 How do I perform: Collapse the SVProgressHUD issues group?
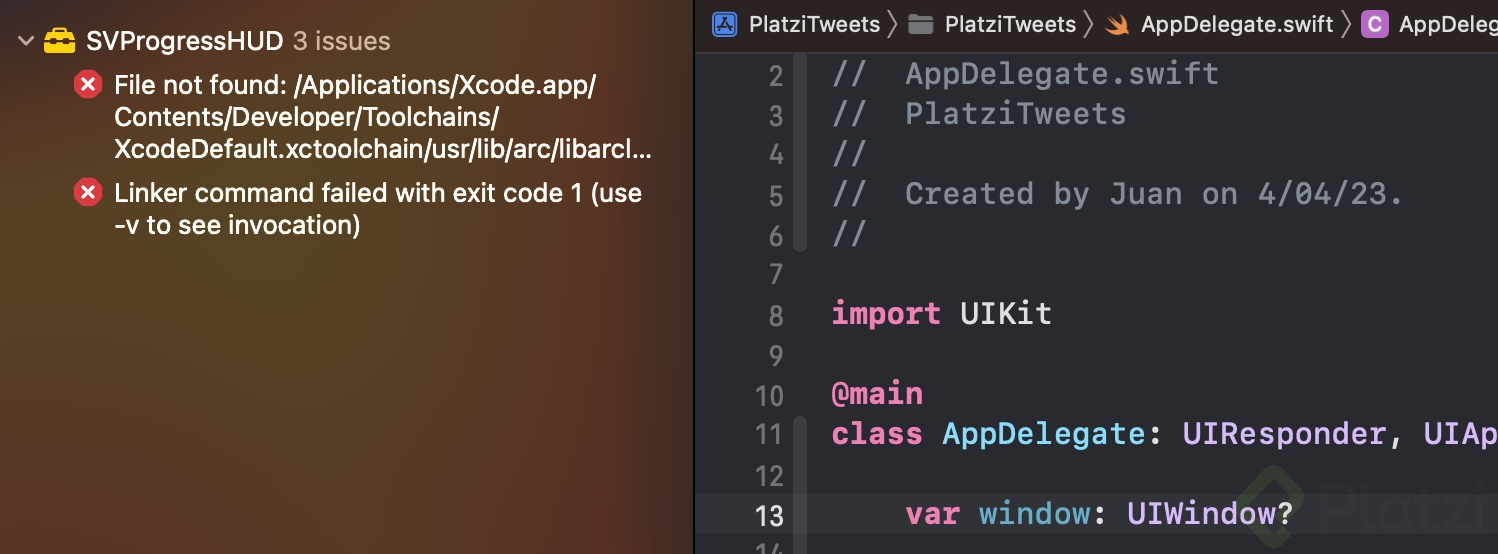pyautogui.click(x=26, y=42)
